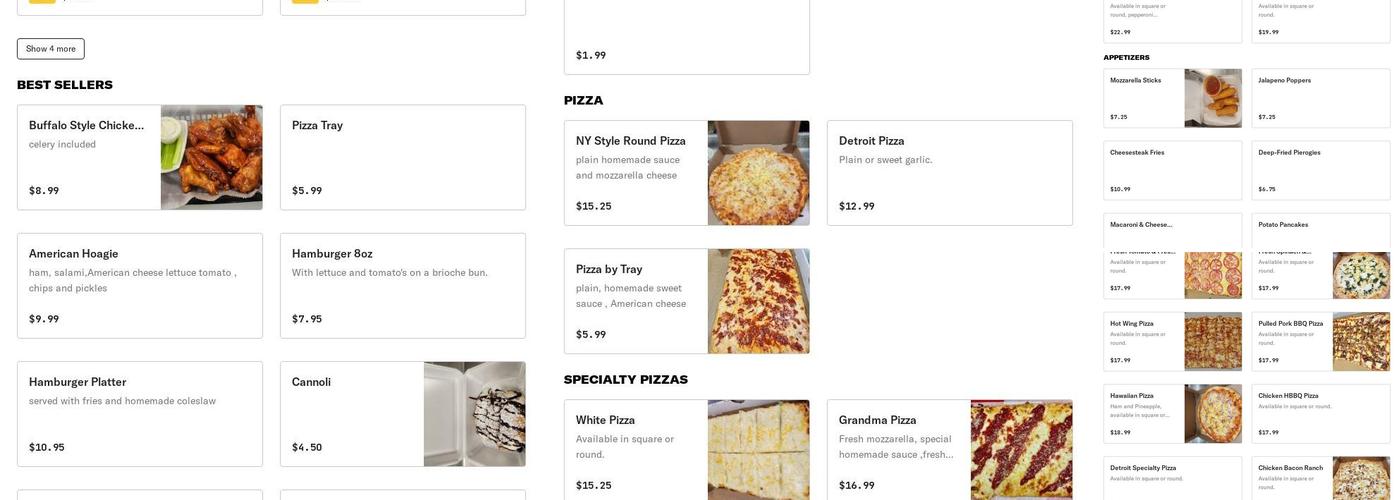Choose the Deep-Fried Pierogies appetizer
This screenshot has height=500, width=1400.
point(1320,170)
